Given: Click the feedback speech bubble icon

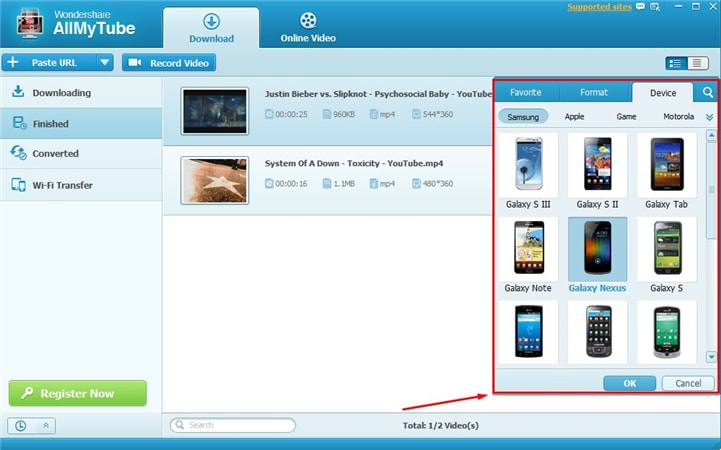Looking at the screenshot, I should (x=640, y=6).
